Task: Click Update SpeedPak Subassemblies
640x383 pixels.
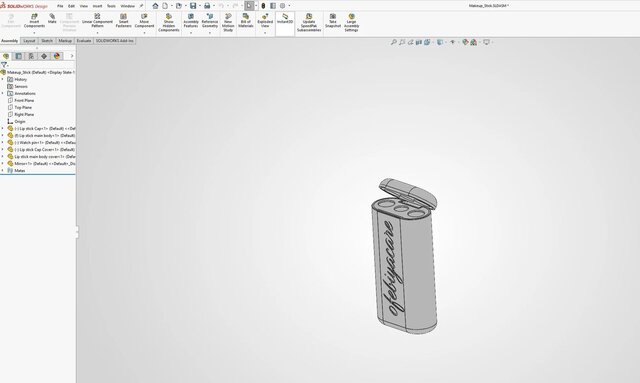Action: point(309,23)
